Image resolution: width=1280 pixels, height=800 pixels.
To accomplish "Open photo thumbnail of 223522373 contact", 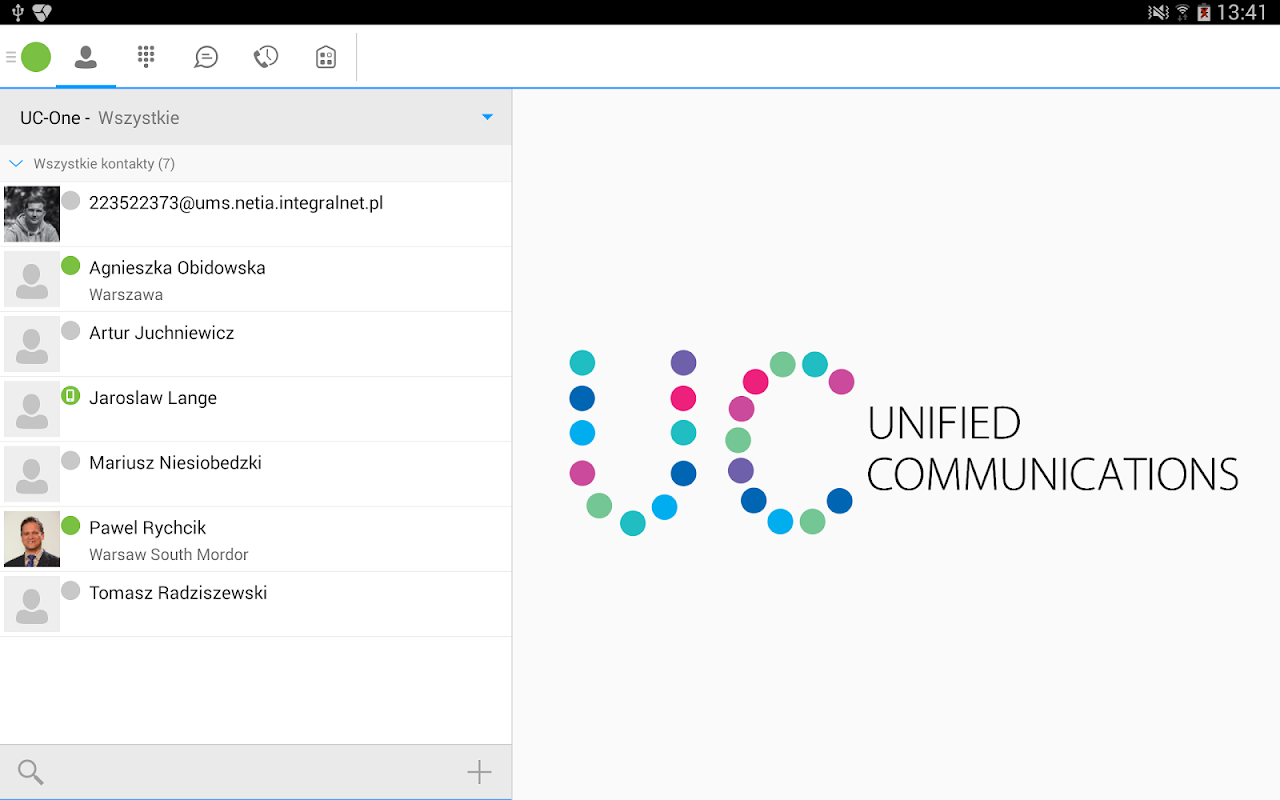I will click(32, 214).
